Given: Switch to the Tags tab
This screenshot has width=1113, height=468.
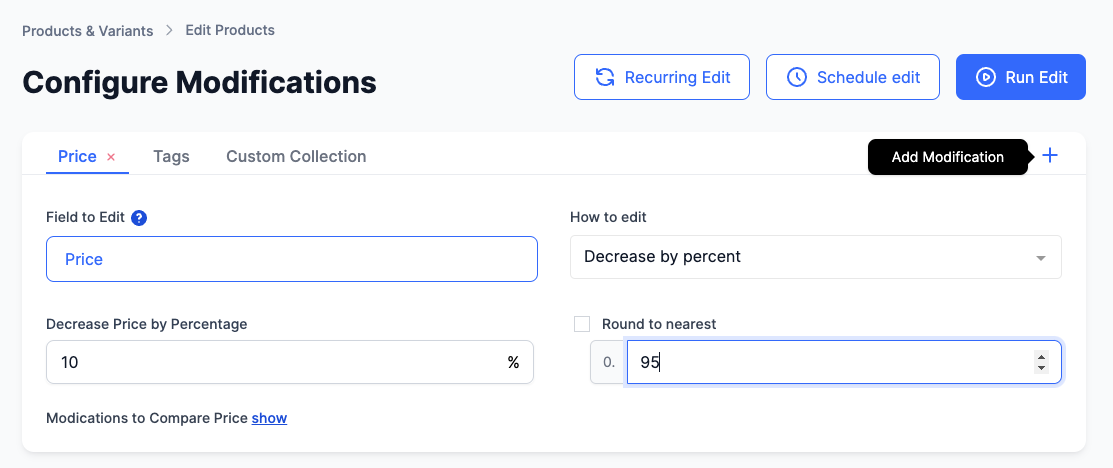Looking at the screenshot, I should pos(171,156).
